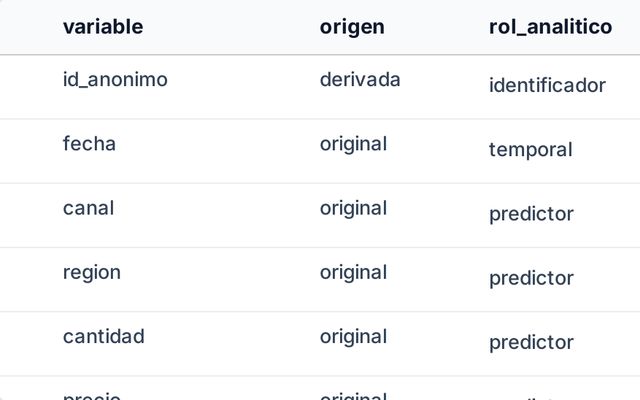
Task: Click the 'variable' column header
Action: click(103, 27)
